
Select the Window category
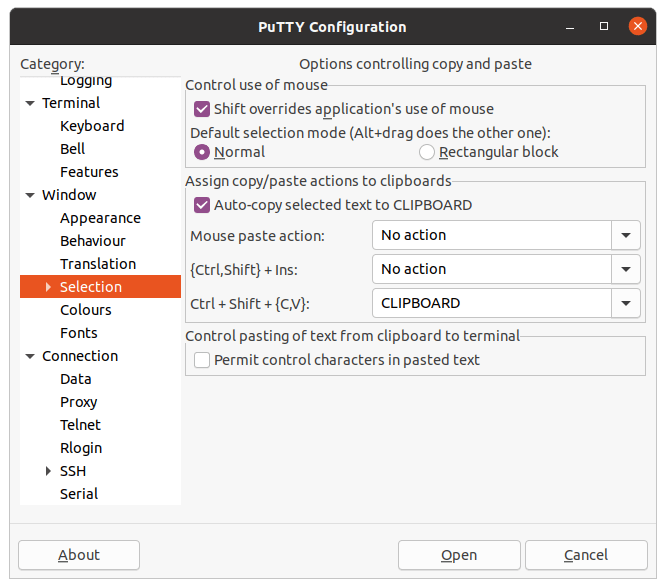pyautogui.click(x=69, y=195)
